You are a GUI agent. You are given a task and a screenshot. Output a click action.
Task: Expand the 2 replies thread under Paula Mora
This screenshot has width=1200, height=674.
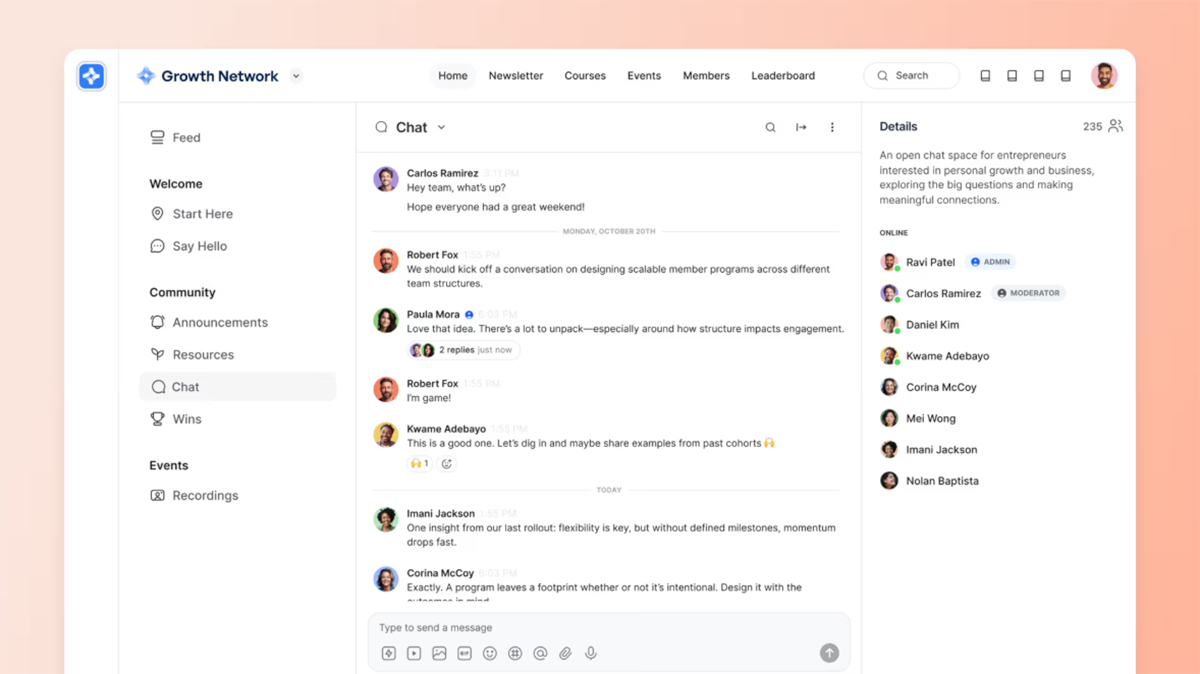click(464, 350)
